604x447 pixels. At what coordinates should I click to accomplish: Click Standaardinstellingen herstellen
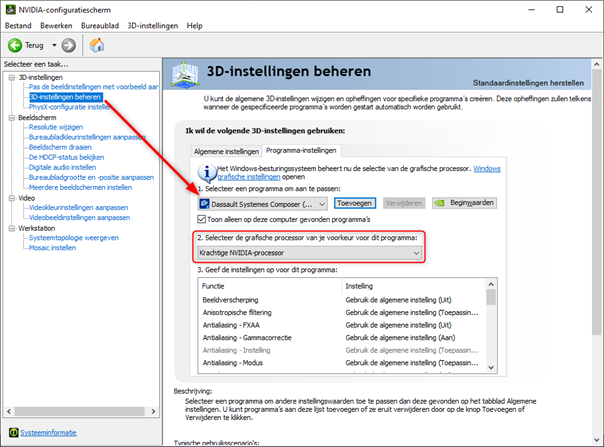point(528,83)
